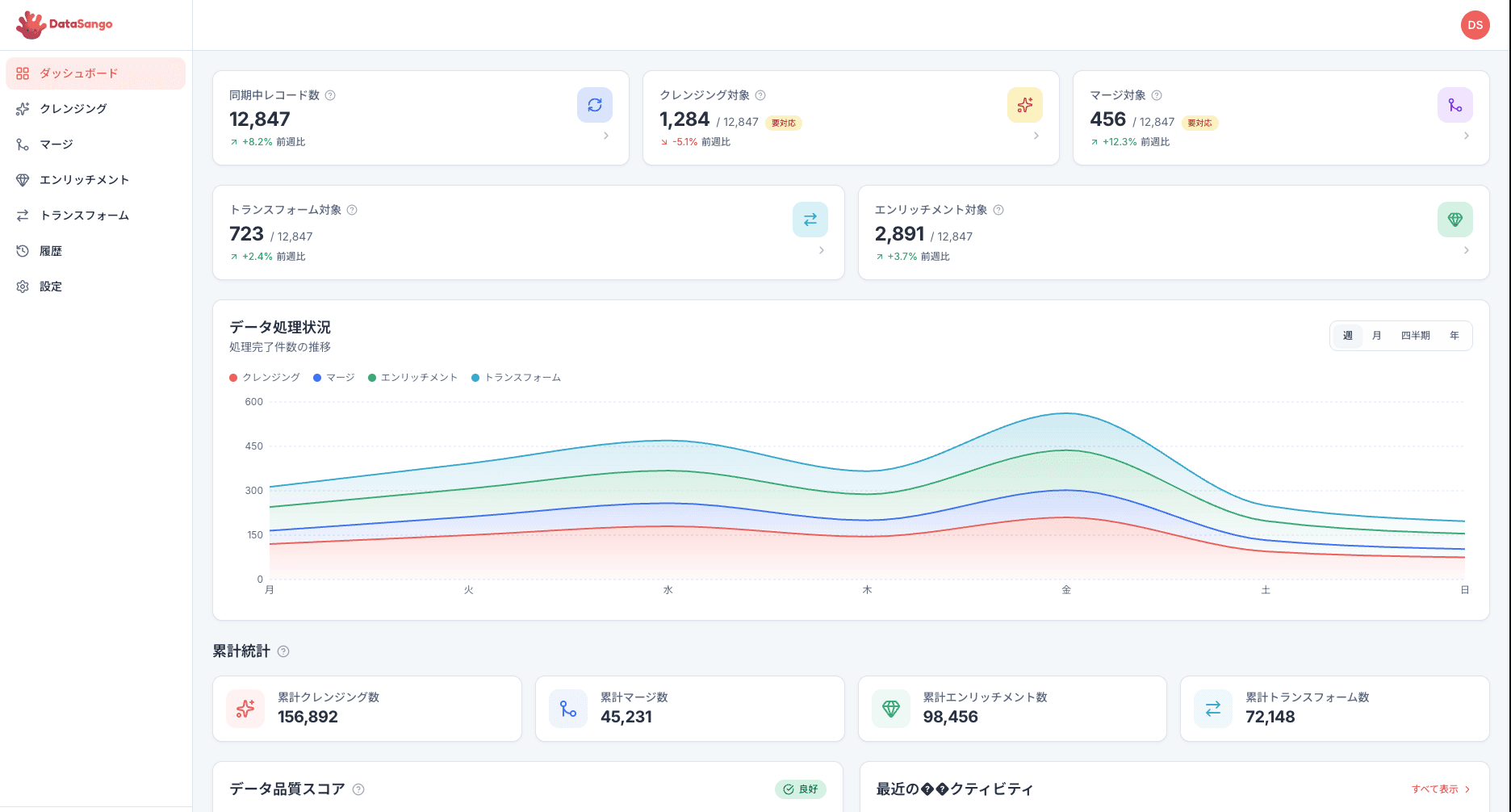Click the sparkle icon on クレンジング対象 card
Image resolution: width=1511 pixels, height=812 pixels.
[1025, 105]
